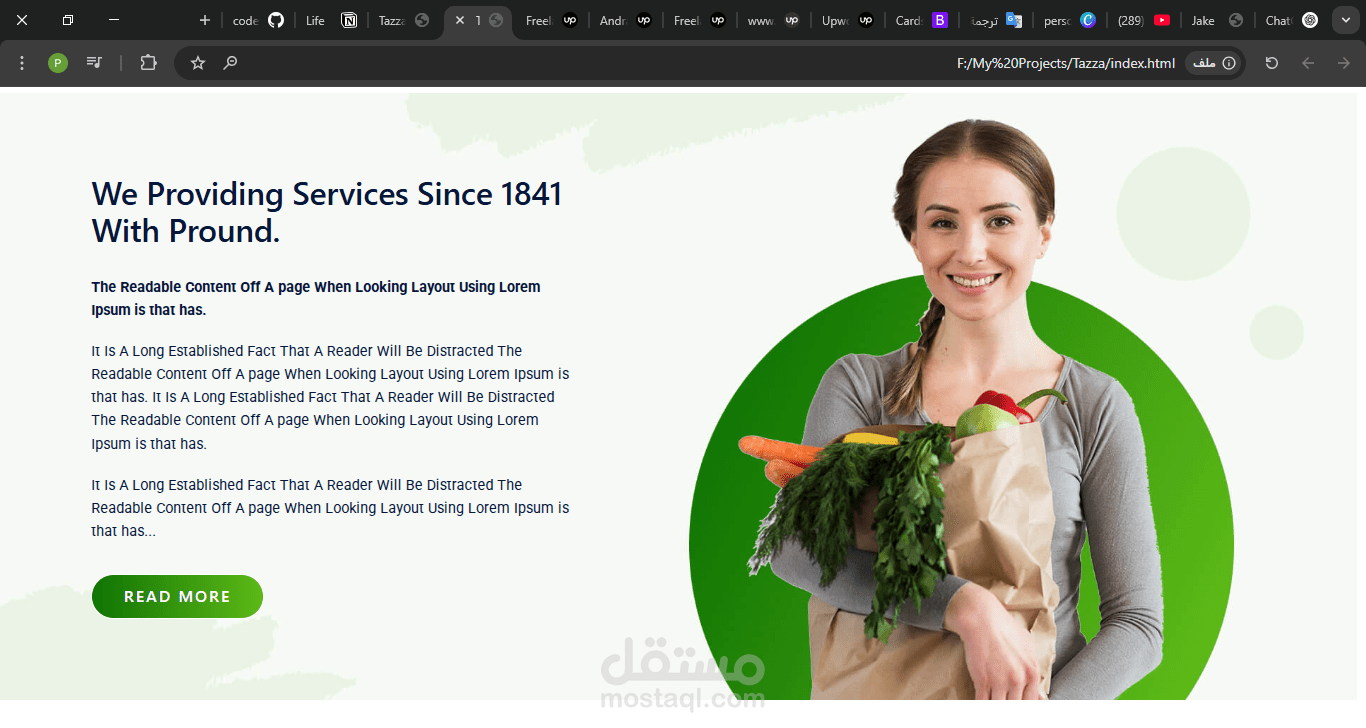Go forward using the right-pointing arrow
Viewport: 1366px width, 728px height.
point(1344,63)
